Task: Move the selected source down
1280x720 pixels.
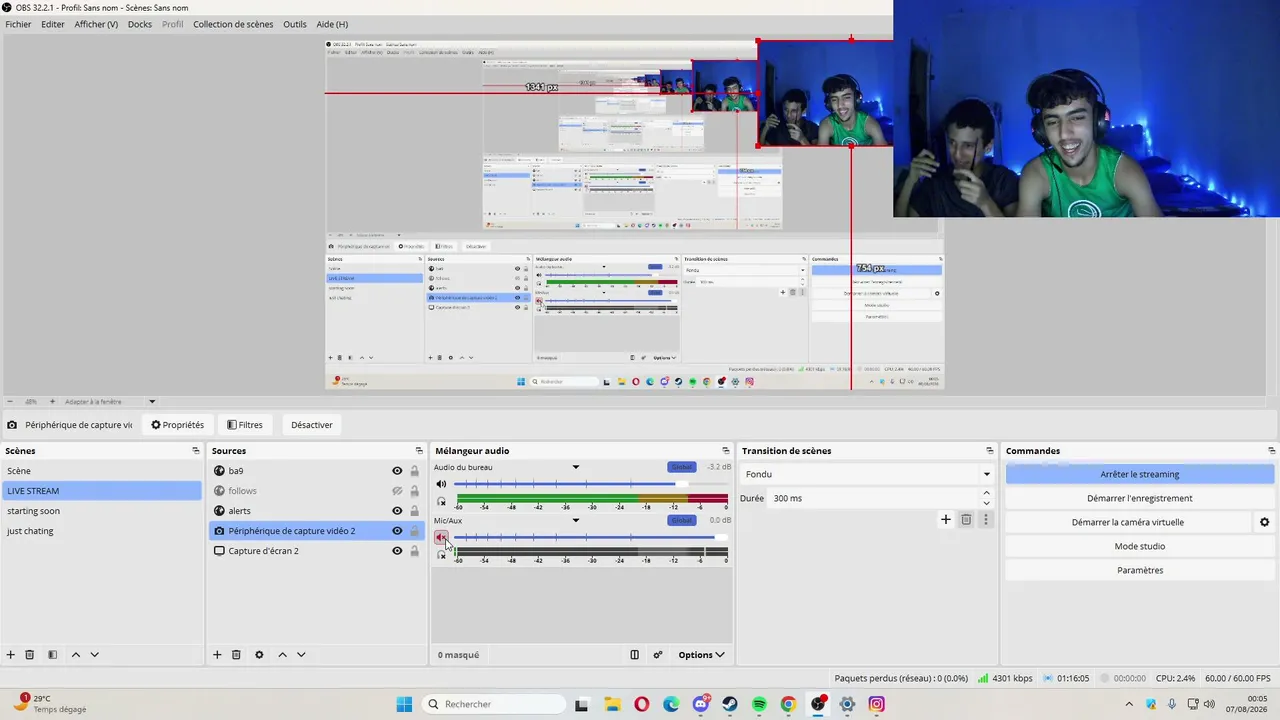Action: pyautogui.click(x=301, y=655)
